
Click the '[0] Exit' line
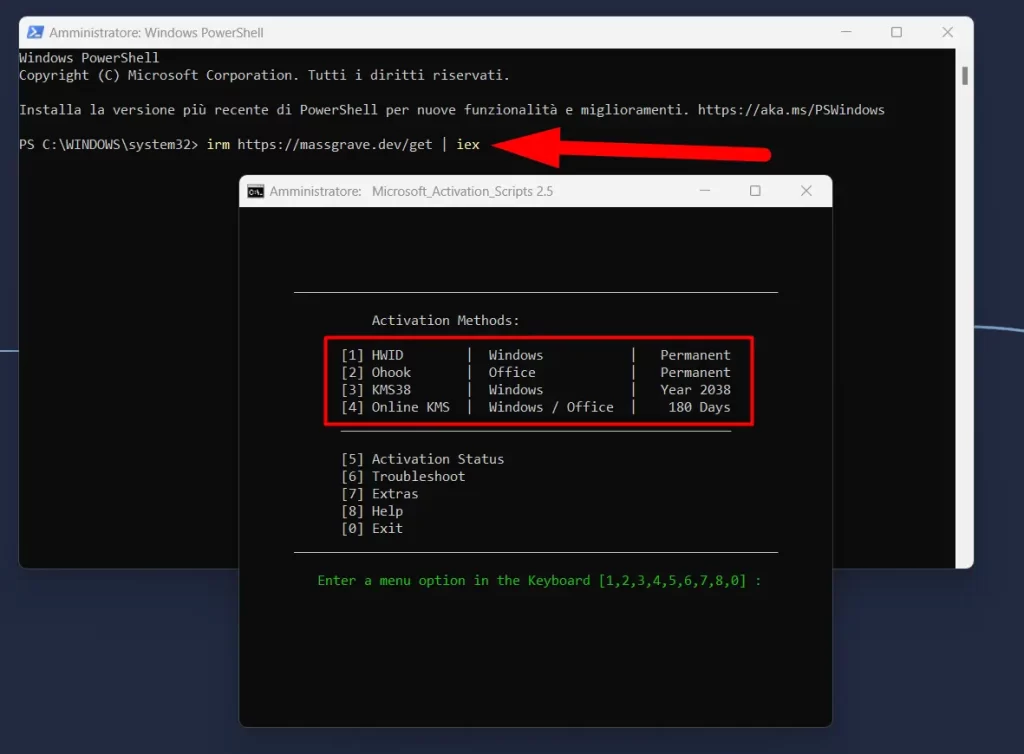(x=372, y=528)
